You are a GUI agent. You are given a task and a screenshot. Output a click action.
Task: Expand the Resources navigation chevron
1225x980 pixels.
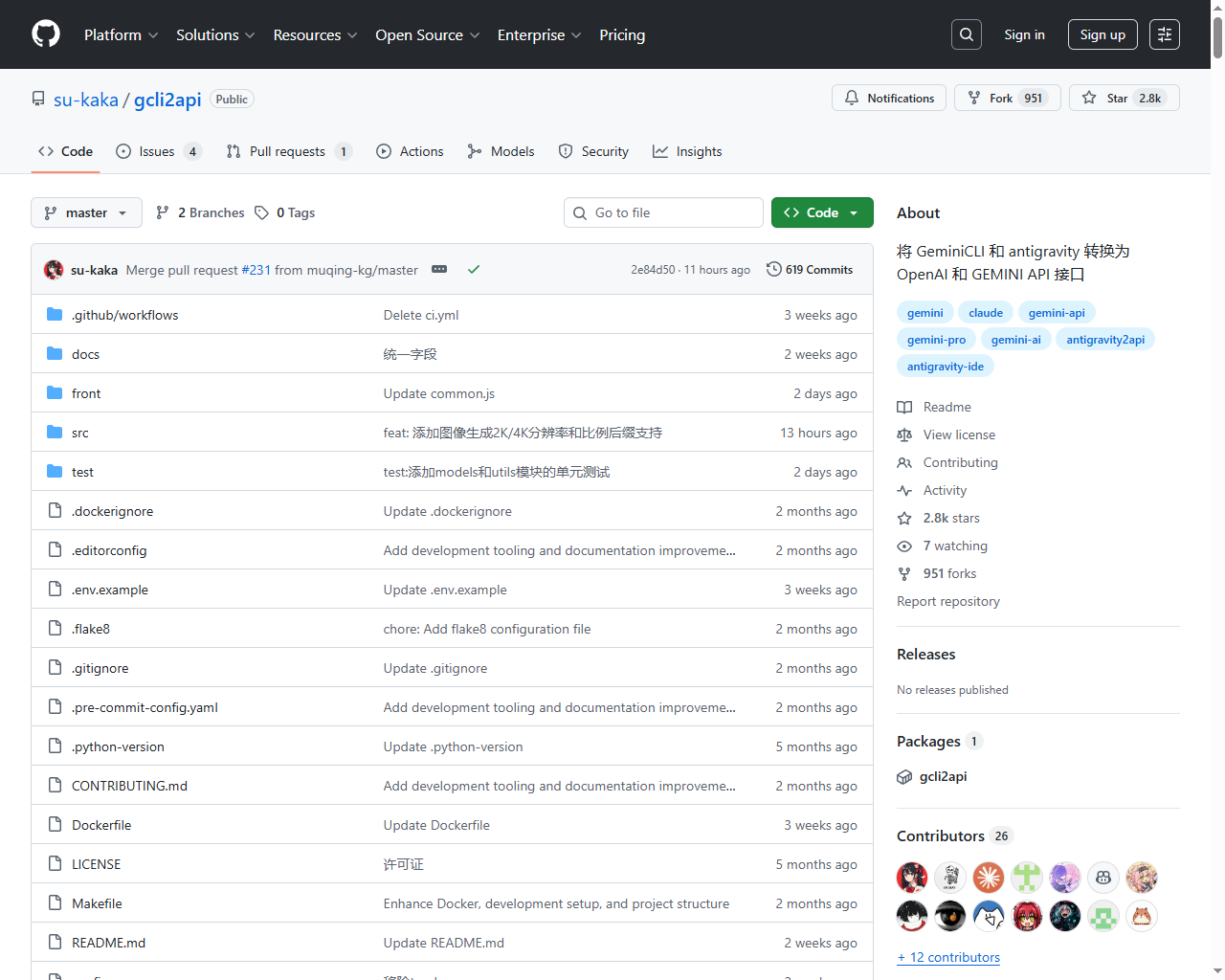pyautogui.click(x=350, y=35)
